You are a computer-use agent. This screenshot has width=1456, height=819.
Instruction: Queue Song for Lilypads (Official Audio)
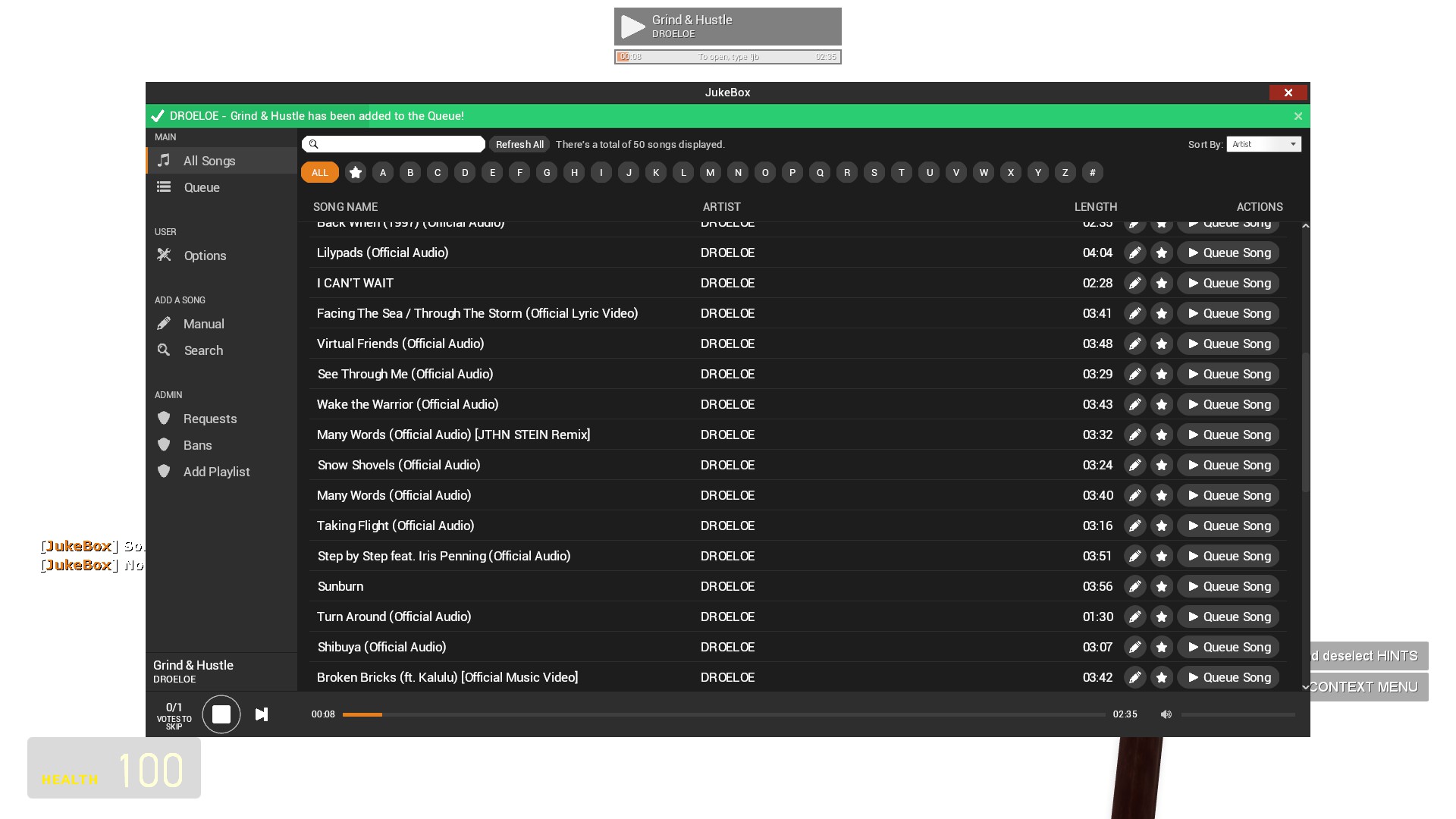(1228, 253)
